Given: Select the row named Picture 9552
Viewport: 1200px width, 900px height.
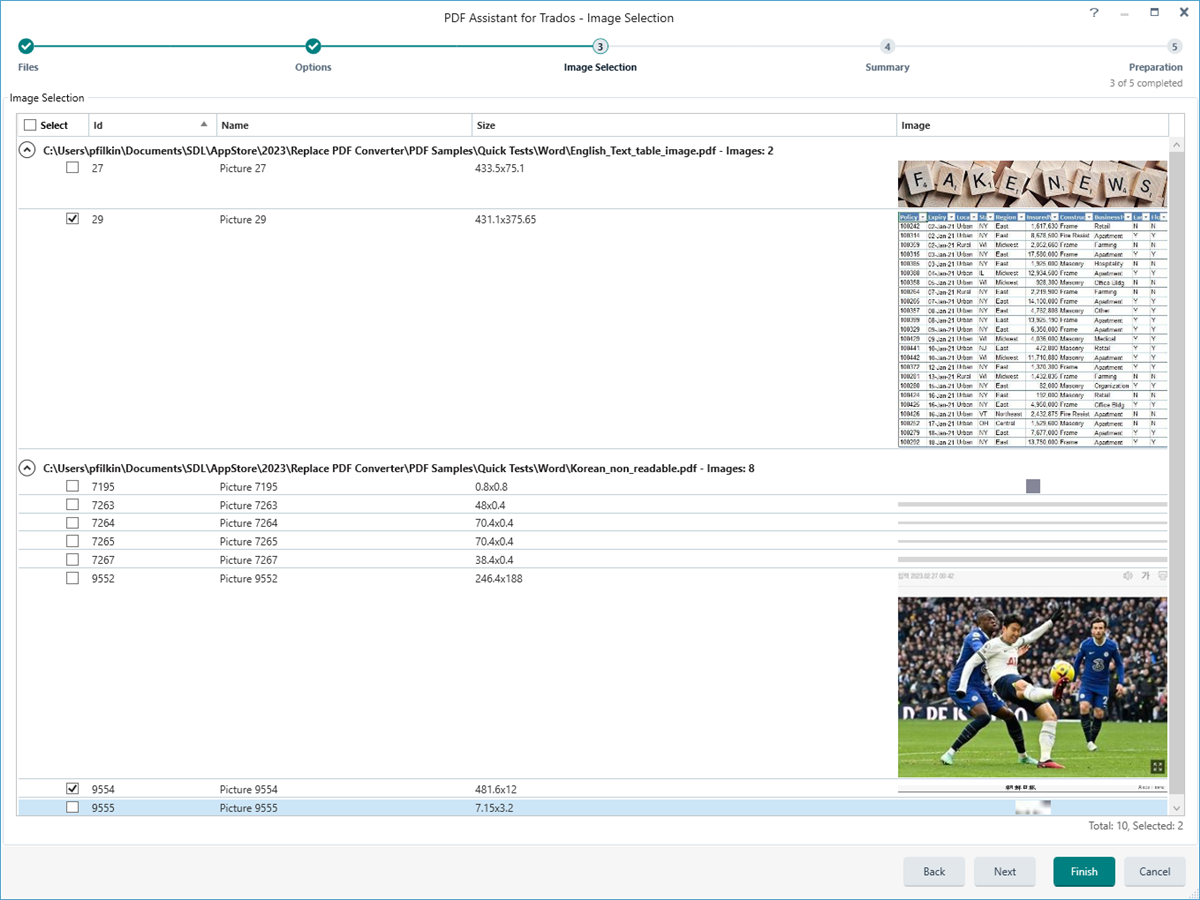Looking at the screenshot, I should pyautogui.click(x=592, y=674).
